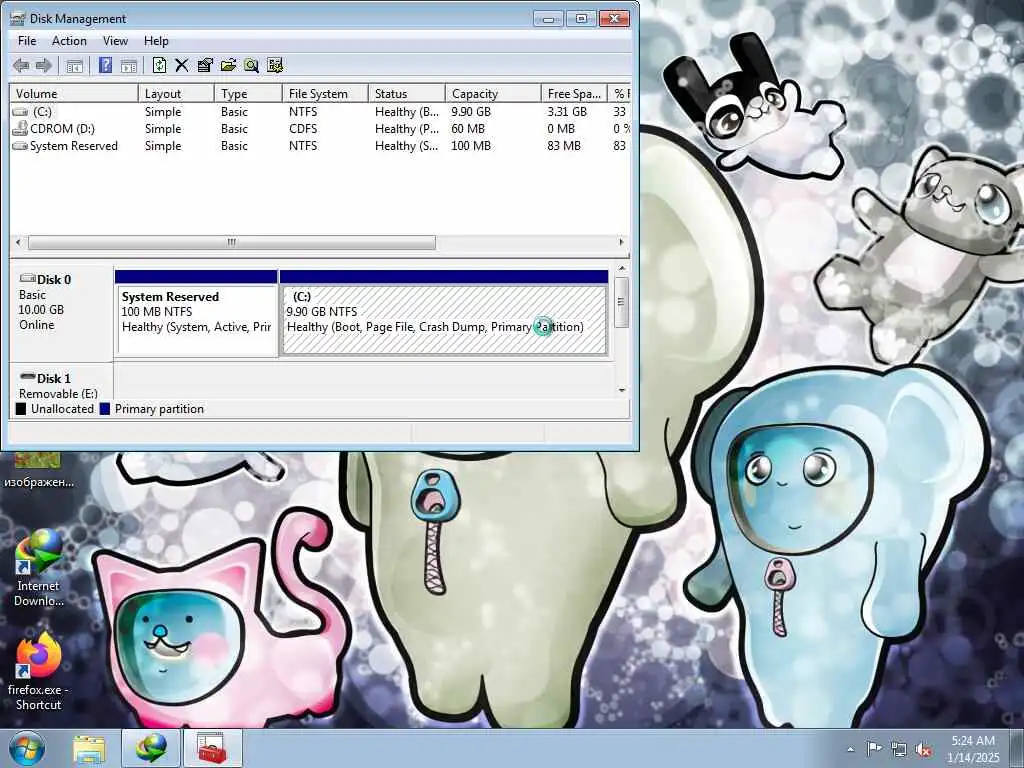
Task: Open the изображен... desktop icon
Action: [x=38, y=472]
